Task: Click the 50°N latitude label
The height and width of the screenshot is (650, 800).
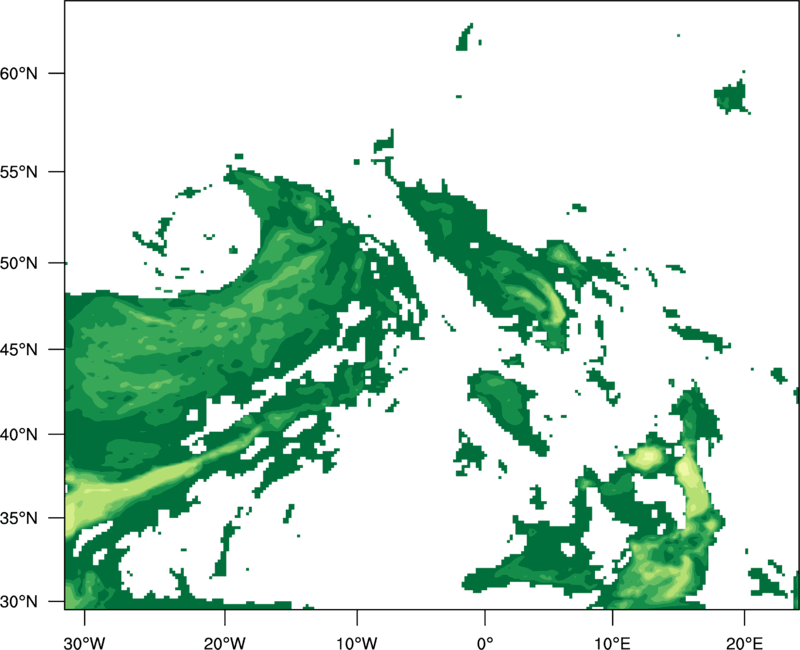Action: coord(19,263)
